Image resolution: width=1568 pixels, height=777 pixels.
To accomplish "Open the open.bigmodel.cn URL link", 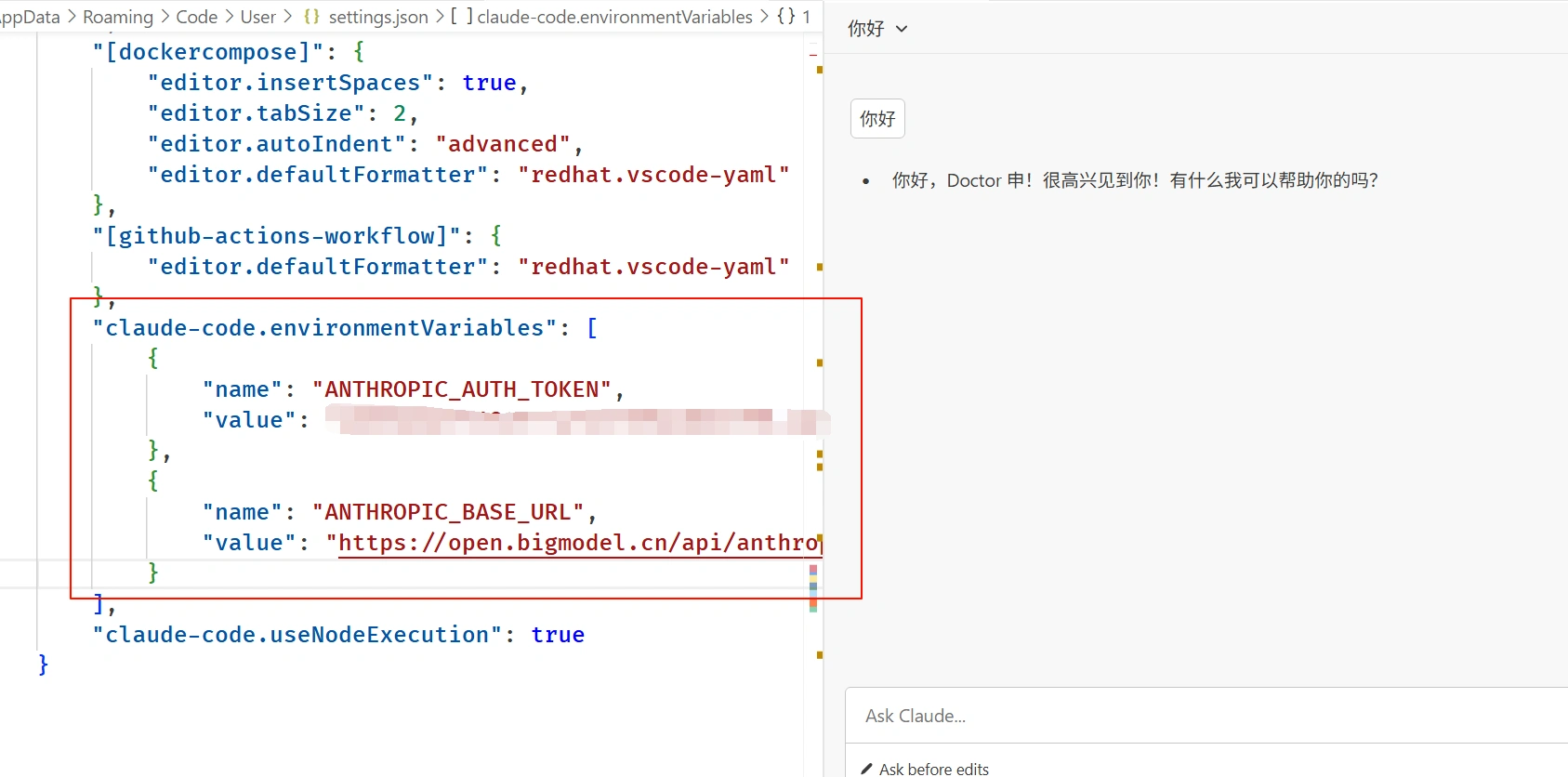I will click(x=579, y=543).
